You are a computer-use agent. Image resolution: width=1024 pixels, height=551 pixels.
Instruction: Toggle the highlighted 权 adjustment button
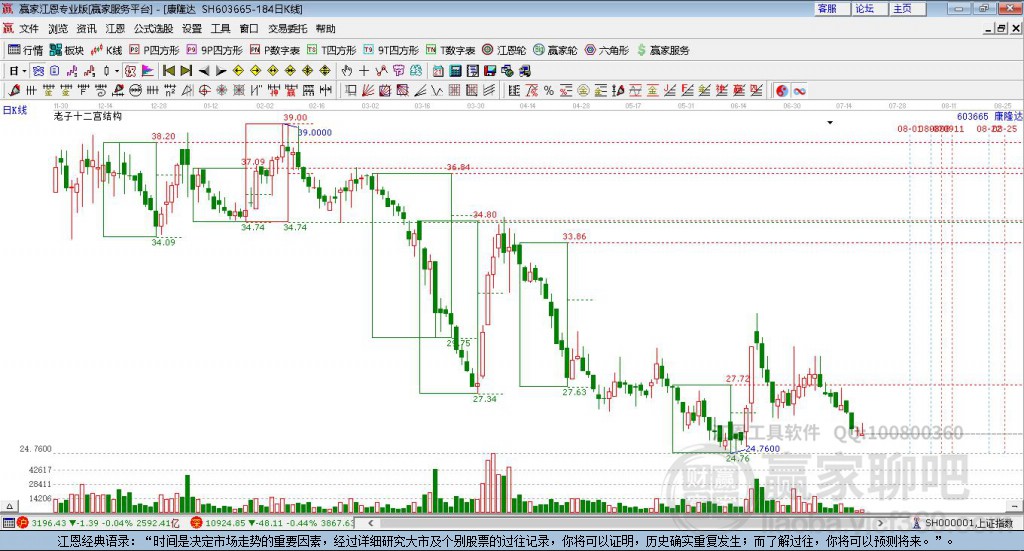[x=130, y=71]
